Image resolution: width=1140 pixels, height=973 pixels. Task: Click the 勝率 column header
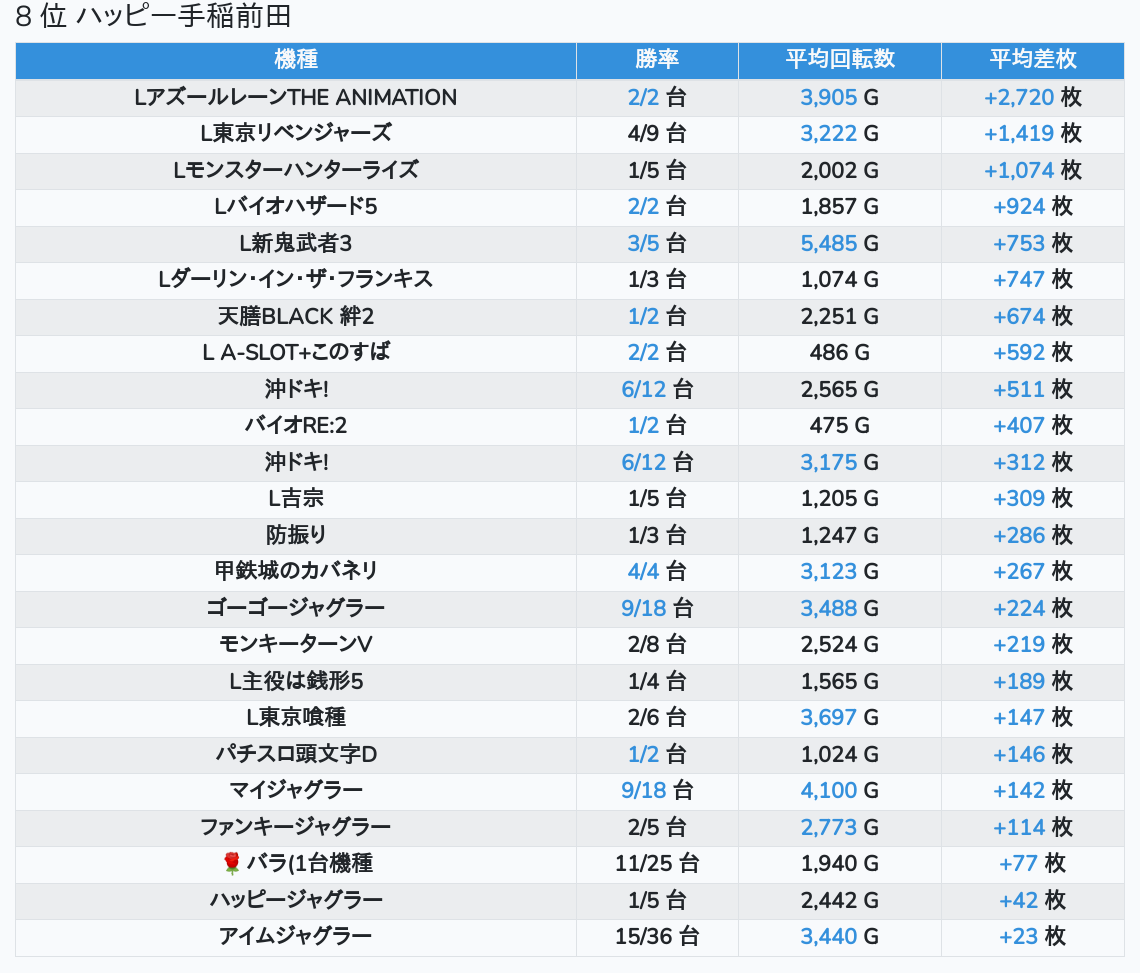(x=657, y=60)
